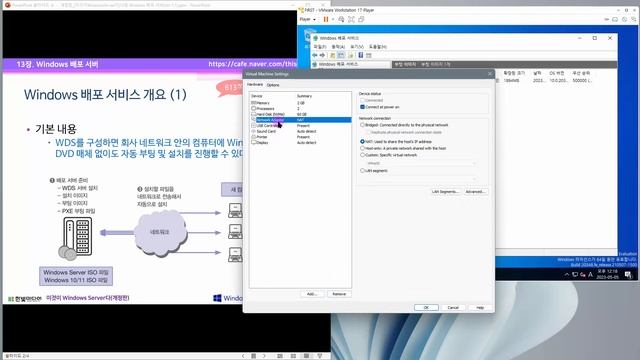Open the 보기(V) menu in Windows deployment services
Image resolution: width=640 pixels, height=360 pixels.
[x=357, y=47]
